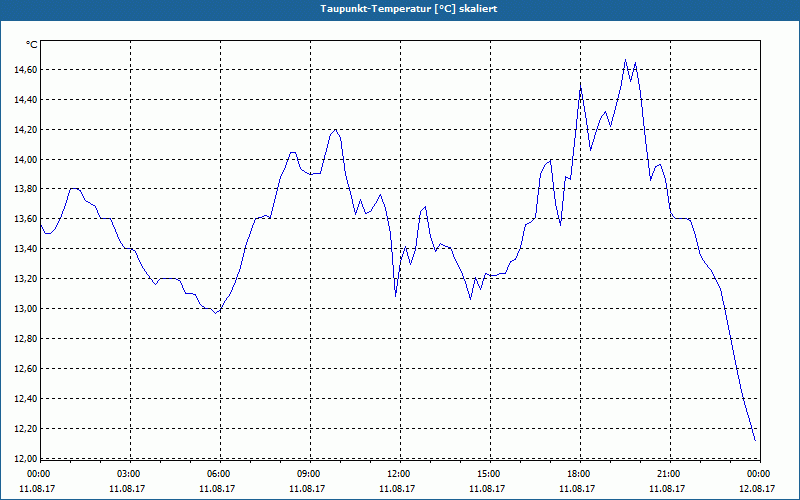The width and height of the screenshot is (800, 500).
Task: Select the 13,00 y-axis value
Action: 25,309
